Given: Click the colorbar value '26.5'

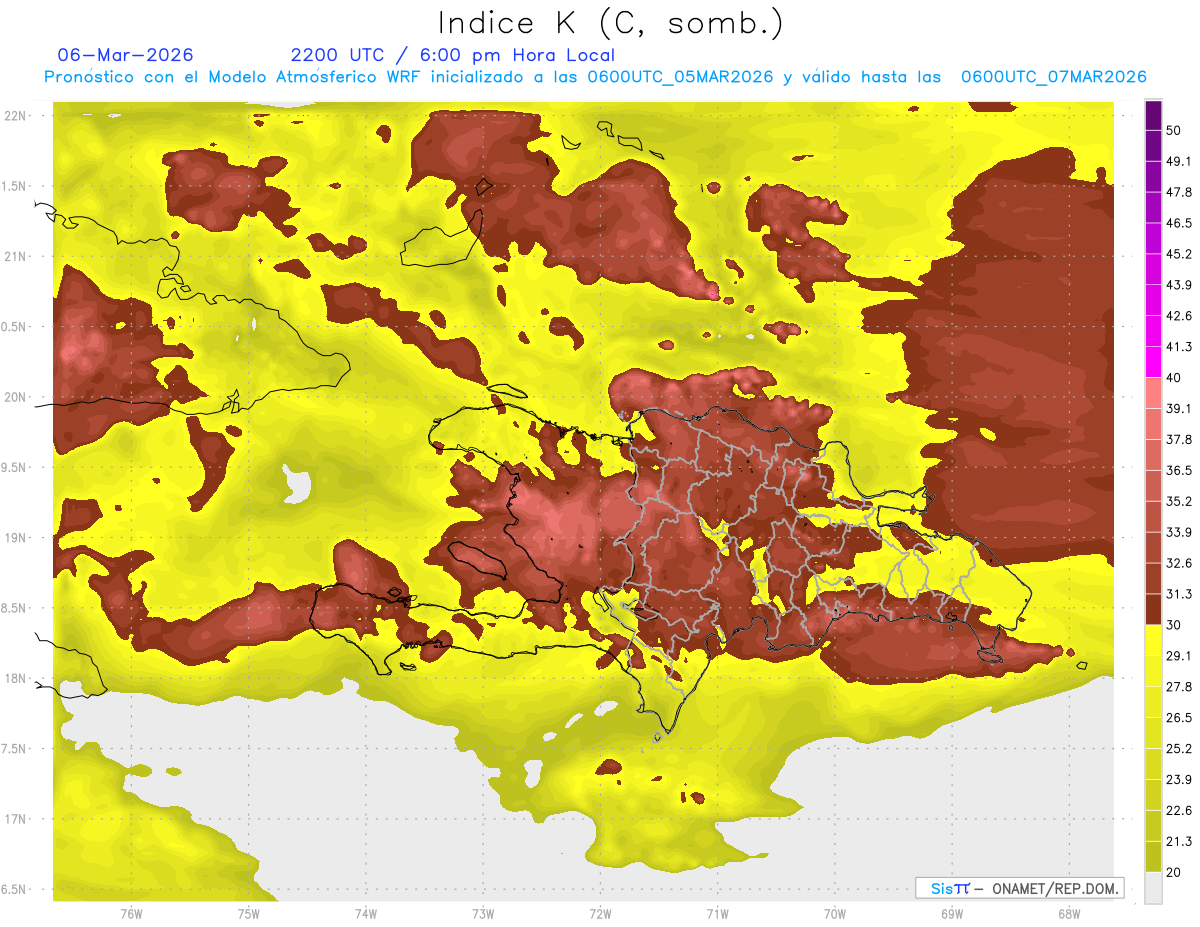Looking at the screenshot, I should (x=1179, y=718).
